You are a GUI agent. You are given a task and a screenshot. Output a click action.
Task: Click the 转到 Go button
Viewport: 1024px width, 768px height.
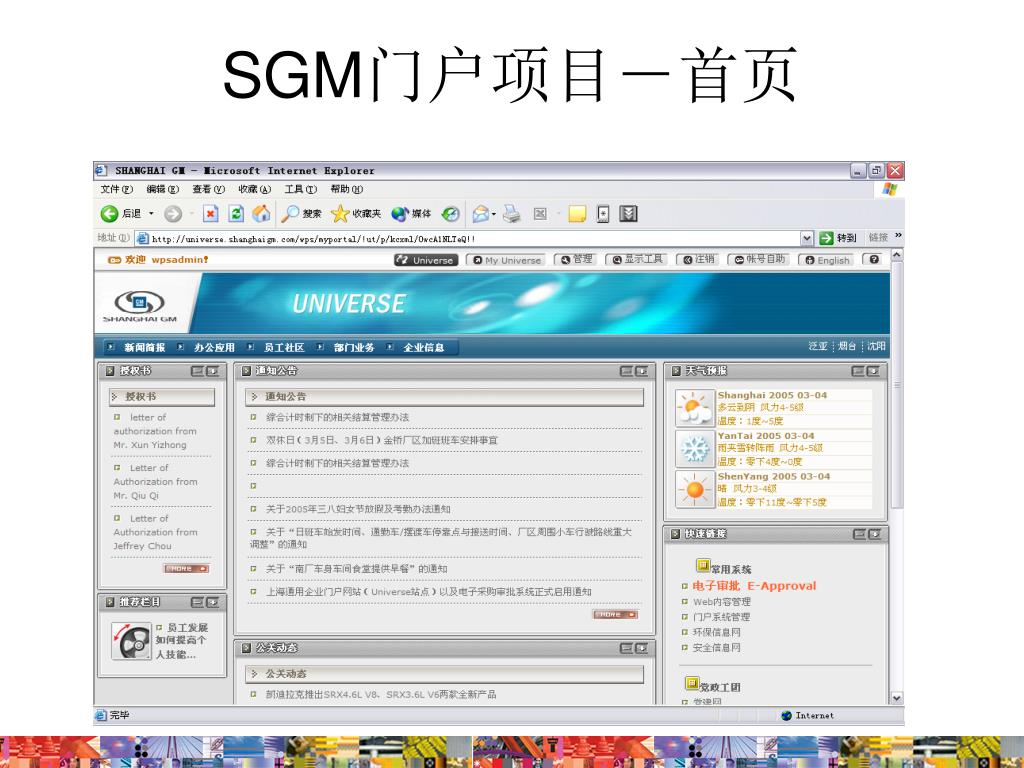tap(838, 238)
